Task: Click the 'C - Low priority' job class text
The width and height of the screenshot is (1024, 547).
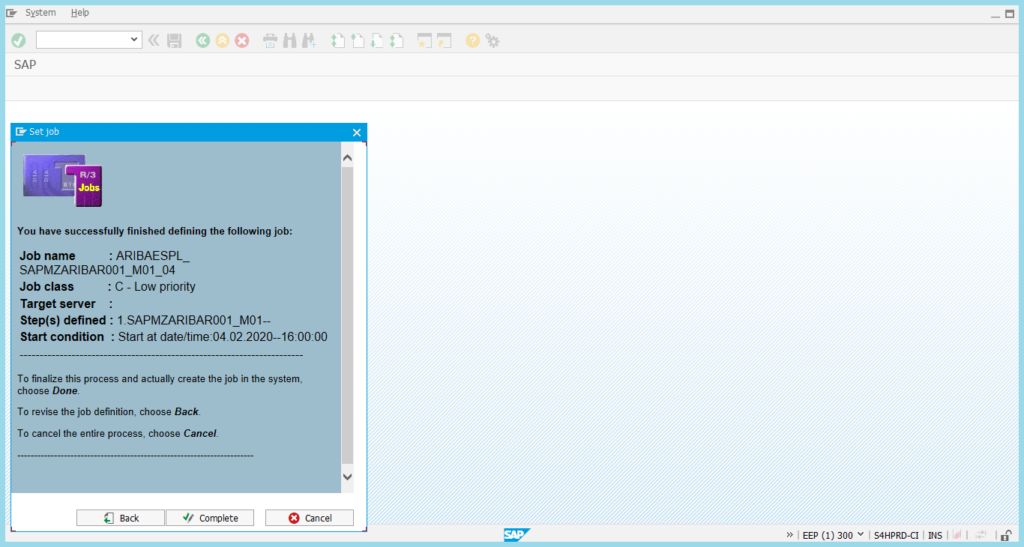Action: (x=155, y=287)
